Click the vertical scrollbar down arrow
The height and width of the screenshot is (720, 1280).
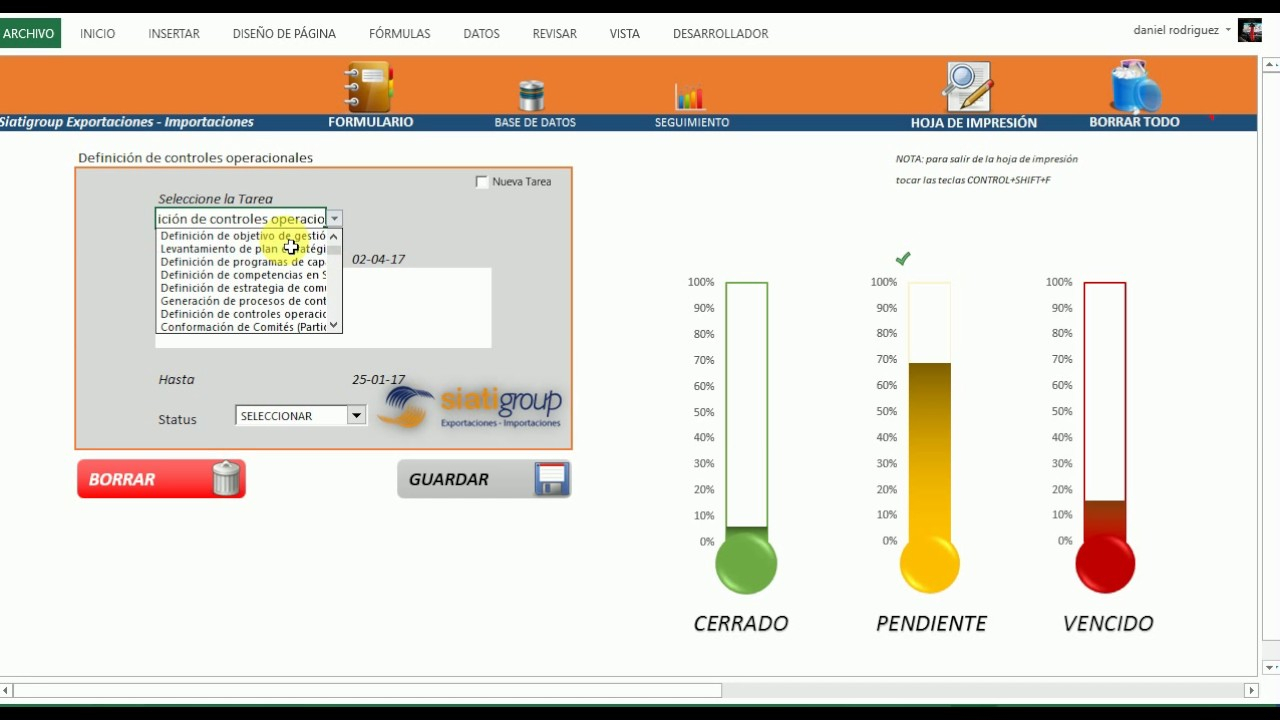1271,667
